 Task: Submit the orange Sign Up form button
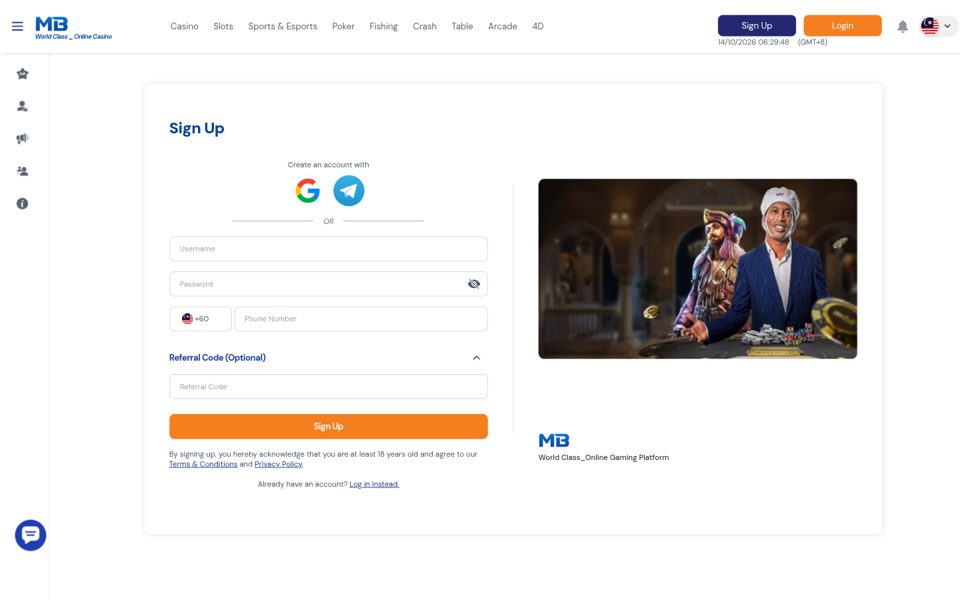coord(328,426)
